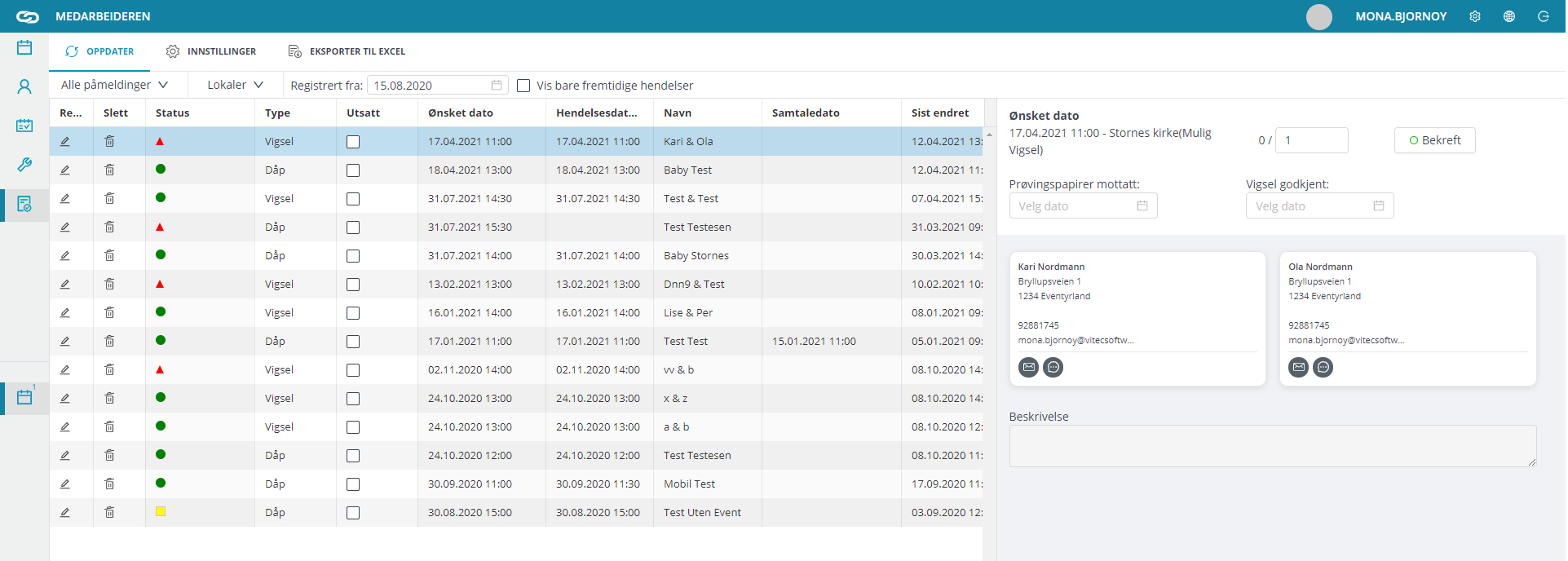The image size is (1568, 561).
Task: Edit the Test & Test registration
Action: (x=65, y=199)
